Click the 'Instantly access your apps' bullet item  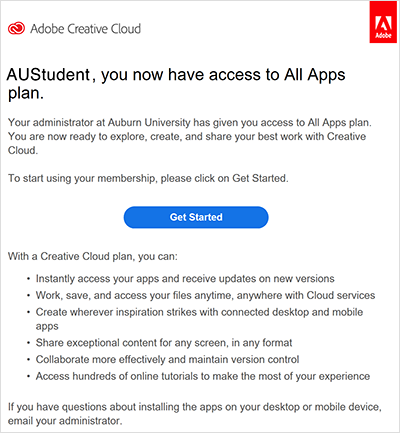coord(185,279)
